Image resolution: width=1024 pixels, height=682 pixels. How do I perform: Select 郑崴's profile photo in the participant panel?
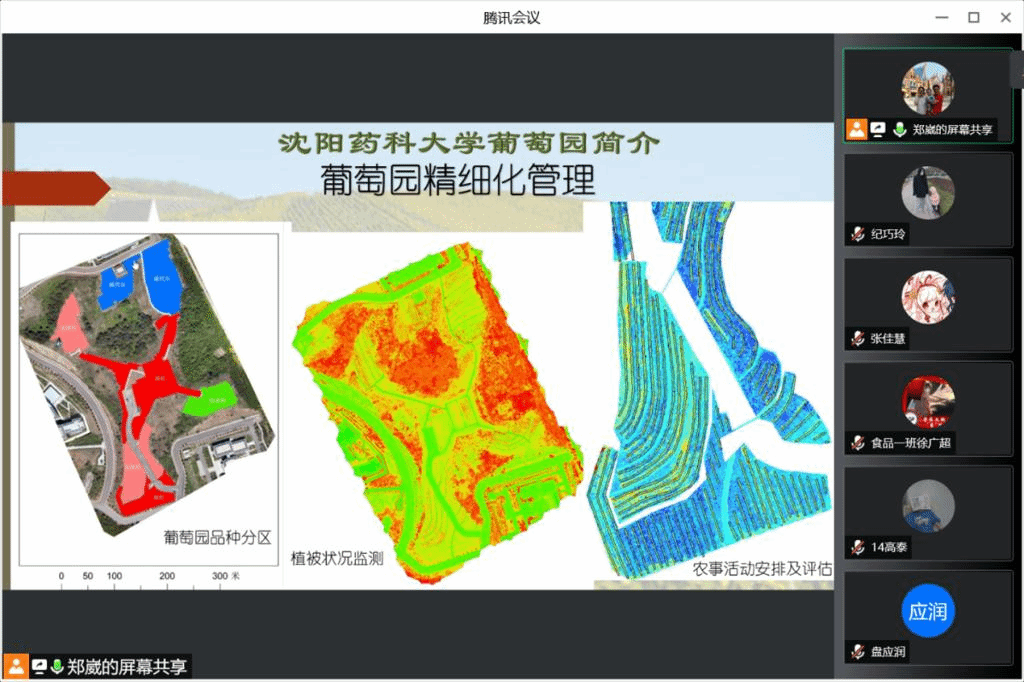[928, 88]
